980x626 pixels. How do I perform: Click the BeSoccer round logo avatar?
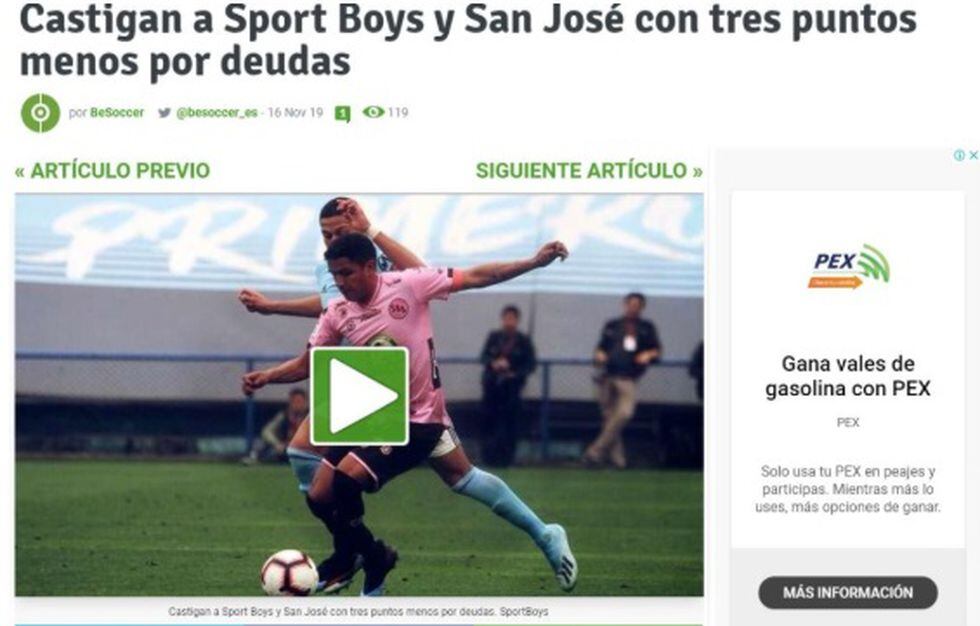point(41,113)
